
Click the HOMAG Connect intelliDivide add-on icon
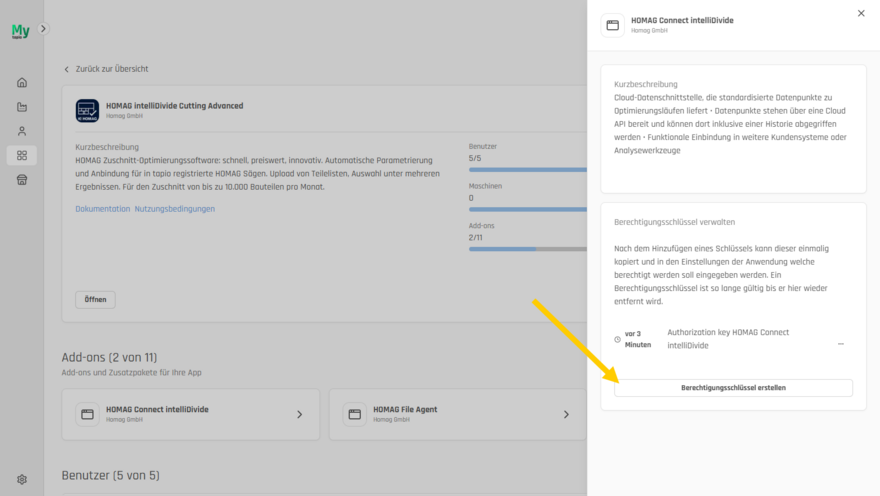point(88,414)
